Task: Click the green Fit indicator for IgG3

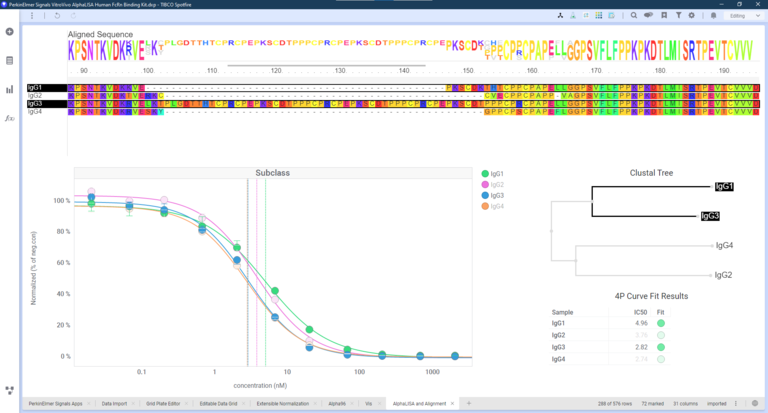Action: tap(661, 347)
